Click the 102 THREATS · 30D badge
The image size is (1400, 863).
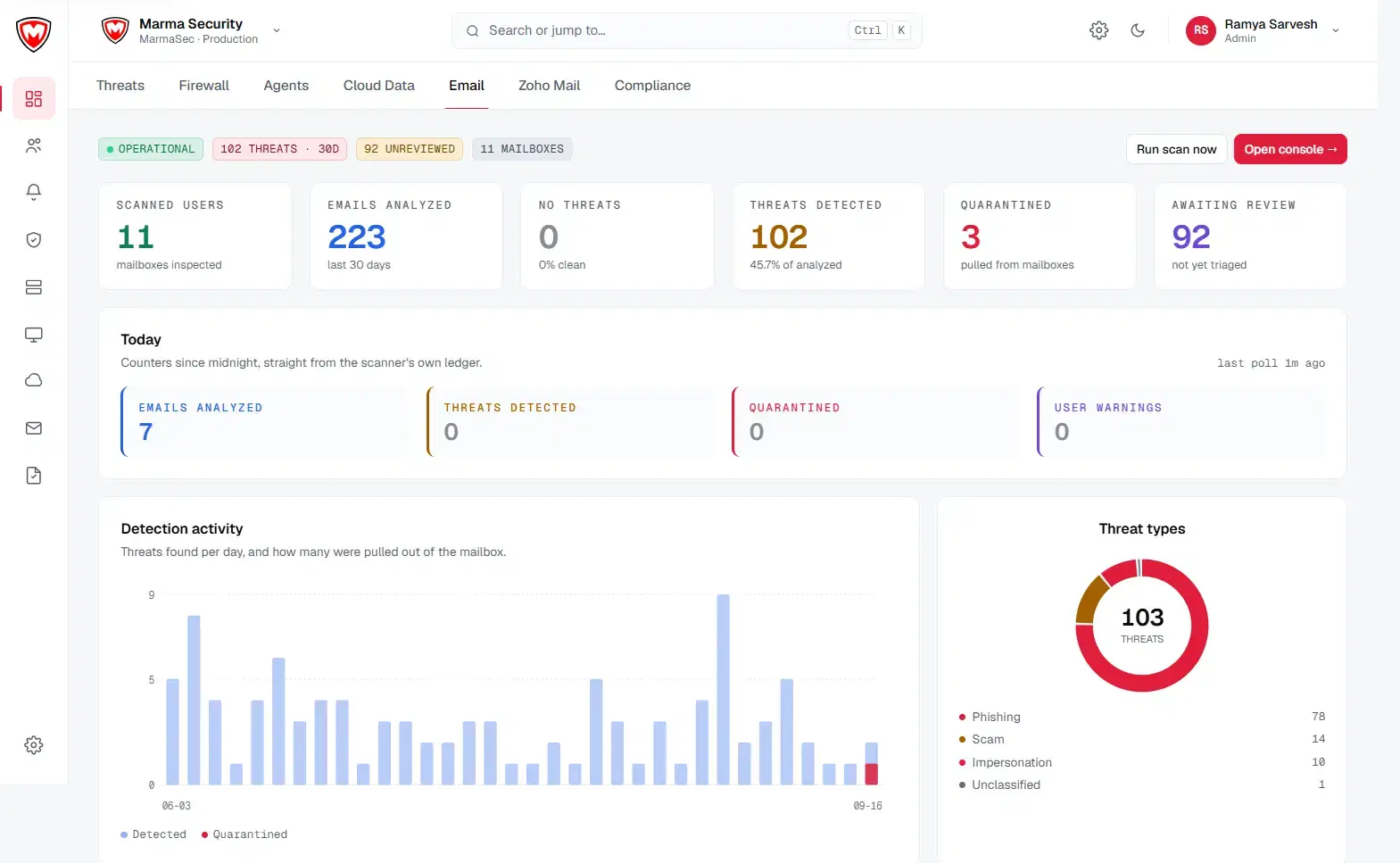click(280, 149)
